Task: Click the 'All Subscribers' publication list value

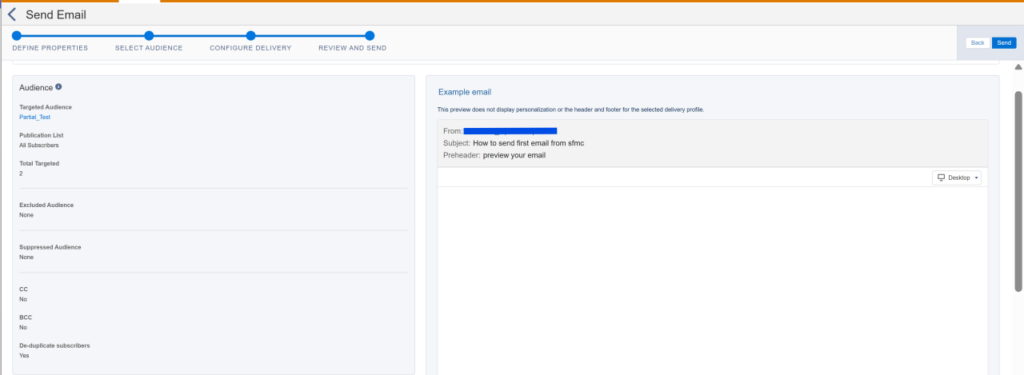Action: (x=39, y=145)
